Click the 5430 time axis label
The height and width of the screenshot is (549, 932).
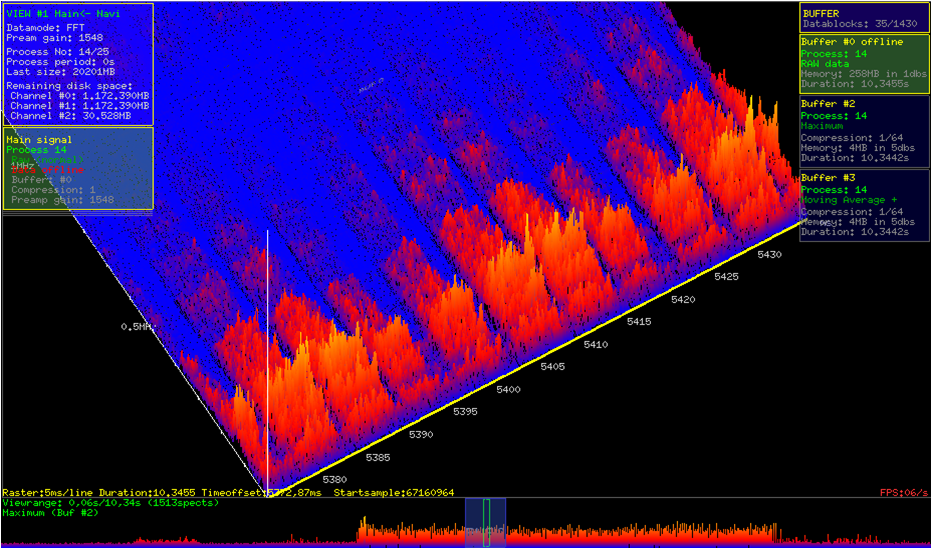point(769,255)
